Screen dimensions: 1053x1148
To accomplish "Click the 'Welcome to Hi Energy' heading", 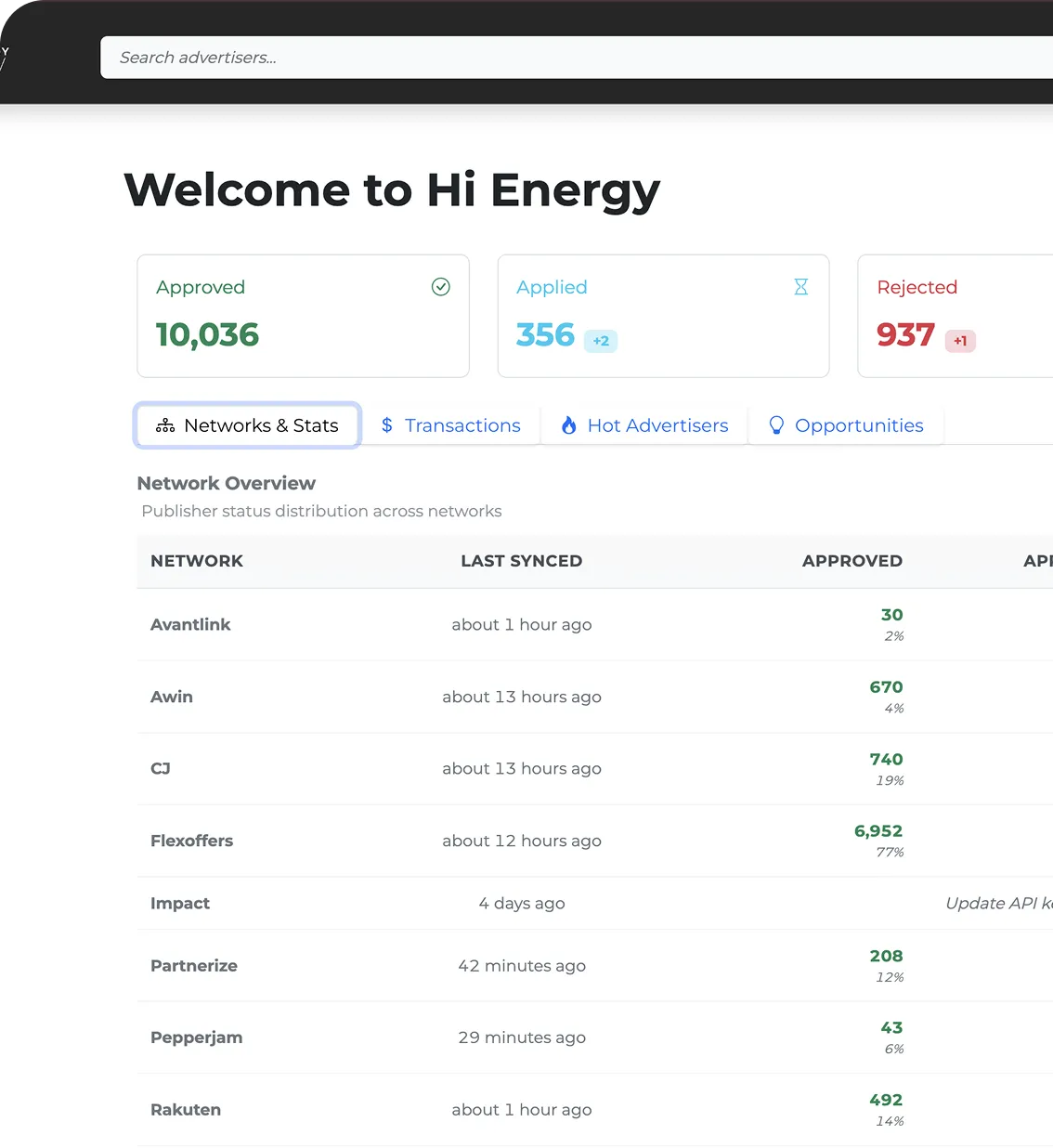I will pyautogui.click(x=392, y=190).
